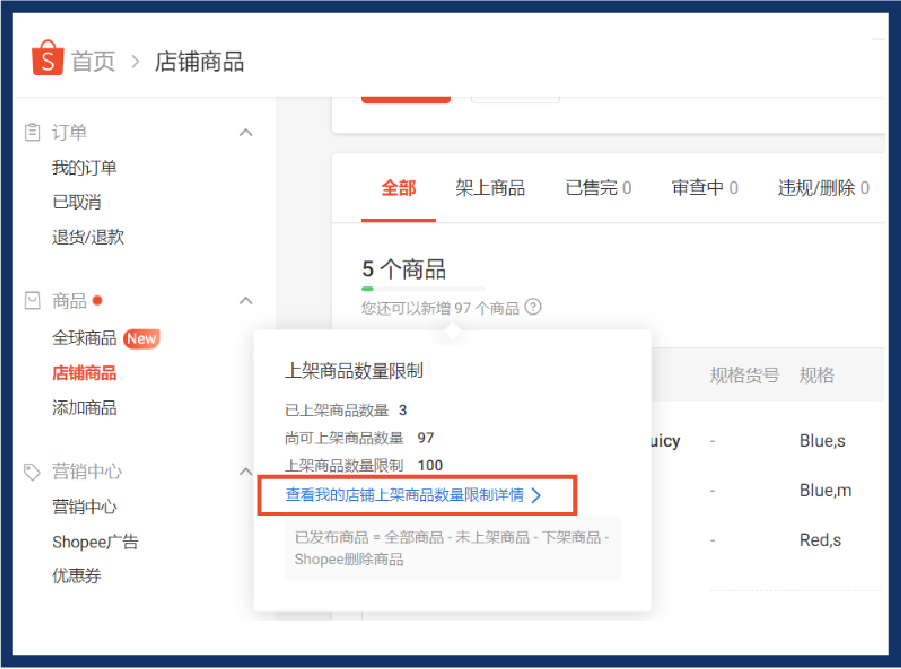This screenshot has width=901, height=669.
Task: Click the clipboard icon beside 订单
Action: pyautogui.click(x=34, y=131)
